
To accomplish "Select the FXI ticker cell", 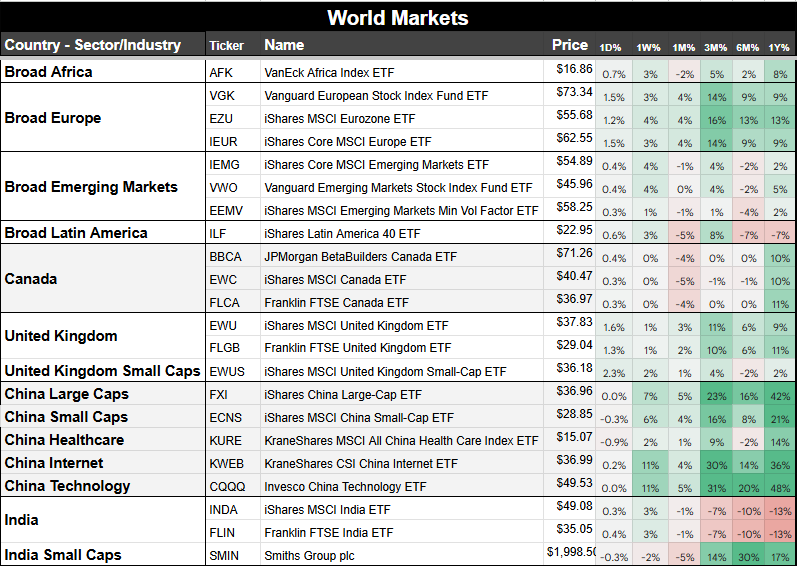I will (x=233, y=394).
